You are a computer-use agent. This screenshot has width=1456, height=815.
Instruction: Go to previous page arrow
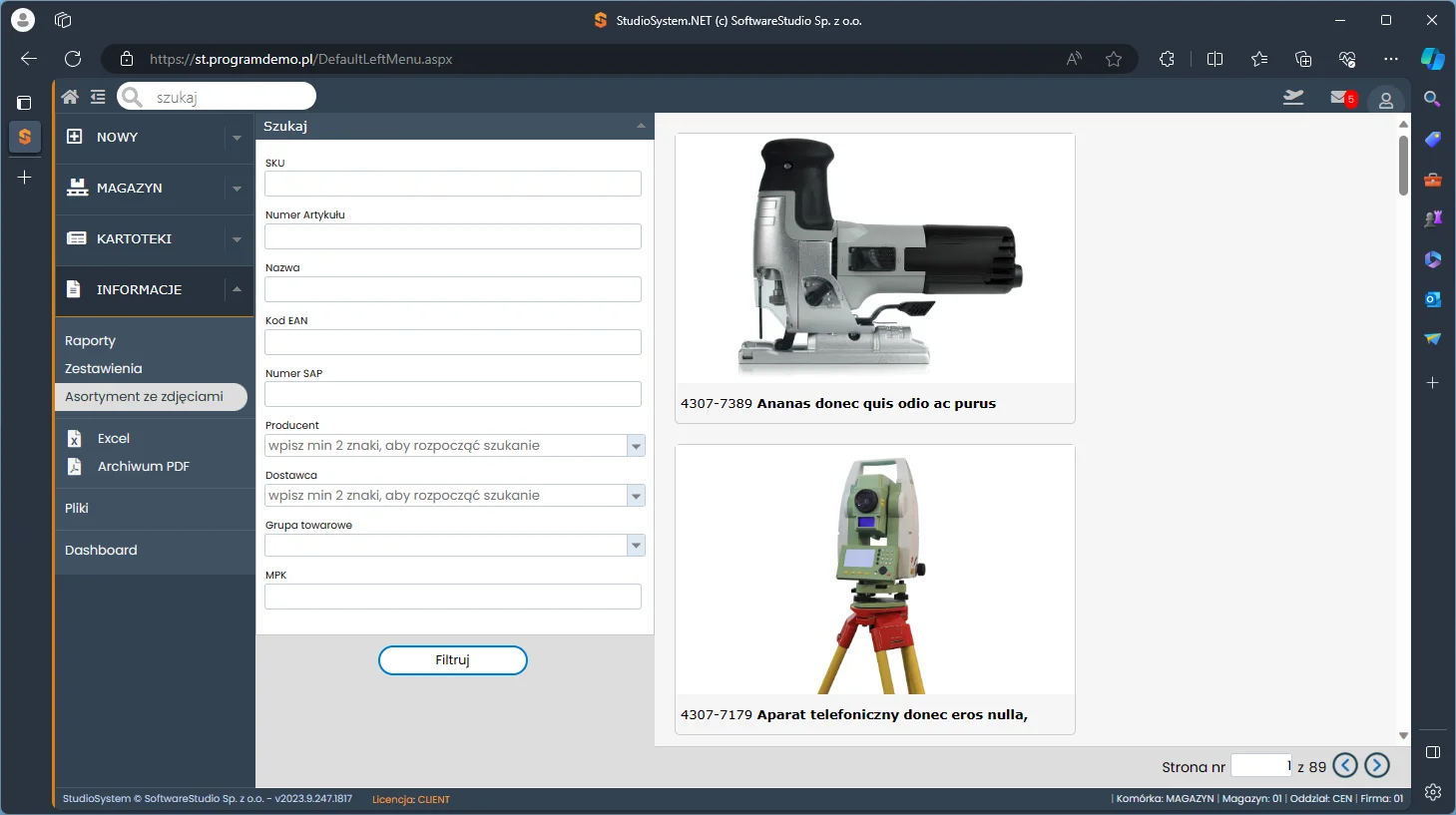(x=1345, y=765)
